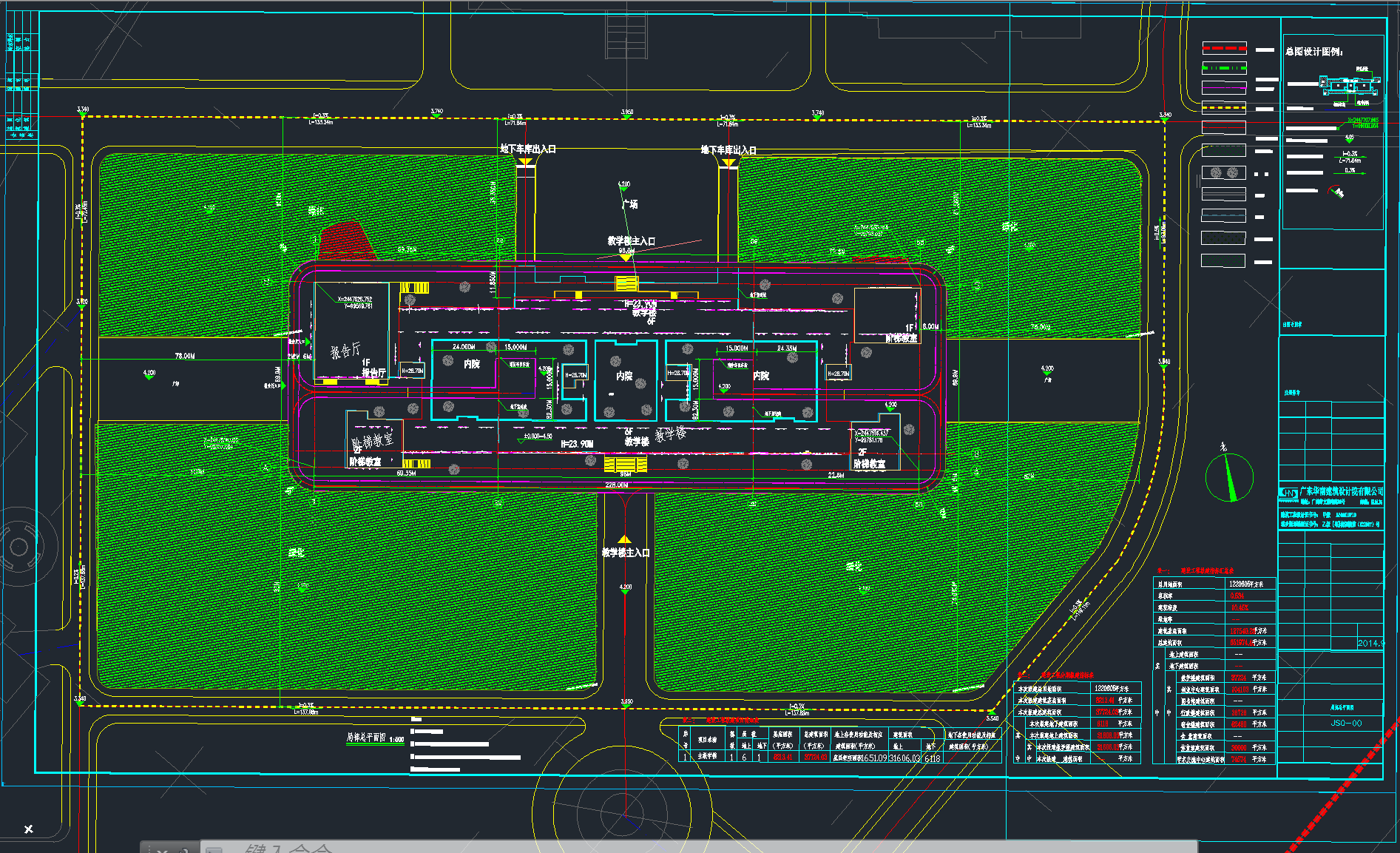Click the '绿化' label in northwest green area
The height and width of the screenshot is (853, 1400).
click(x=316, y=211)
